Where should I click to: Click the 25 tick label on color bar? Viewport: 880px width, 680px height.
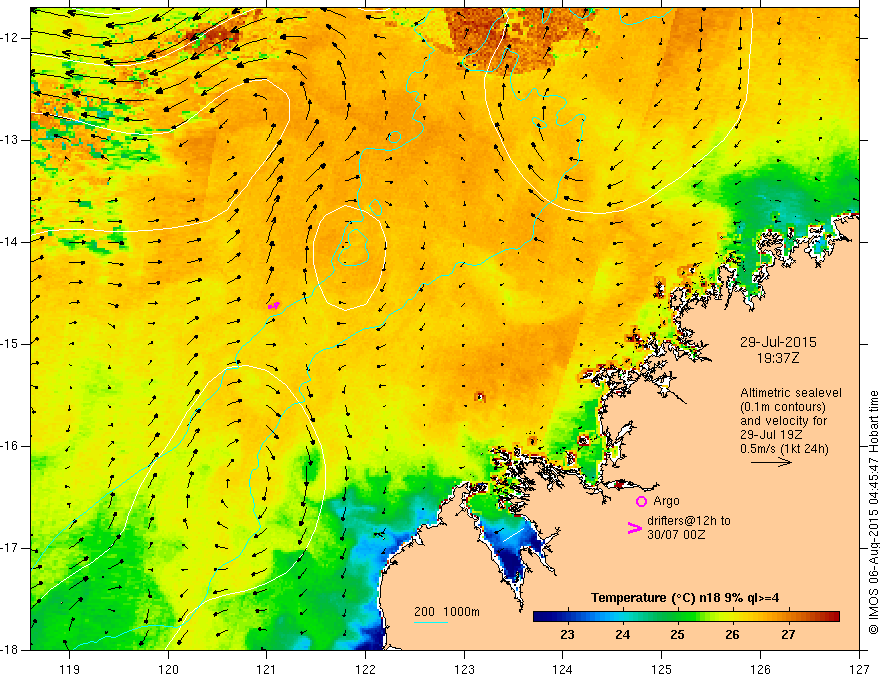tap(677, 635)
